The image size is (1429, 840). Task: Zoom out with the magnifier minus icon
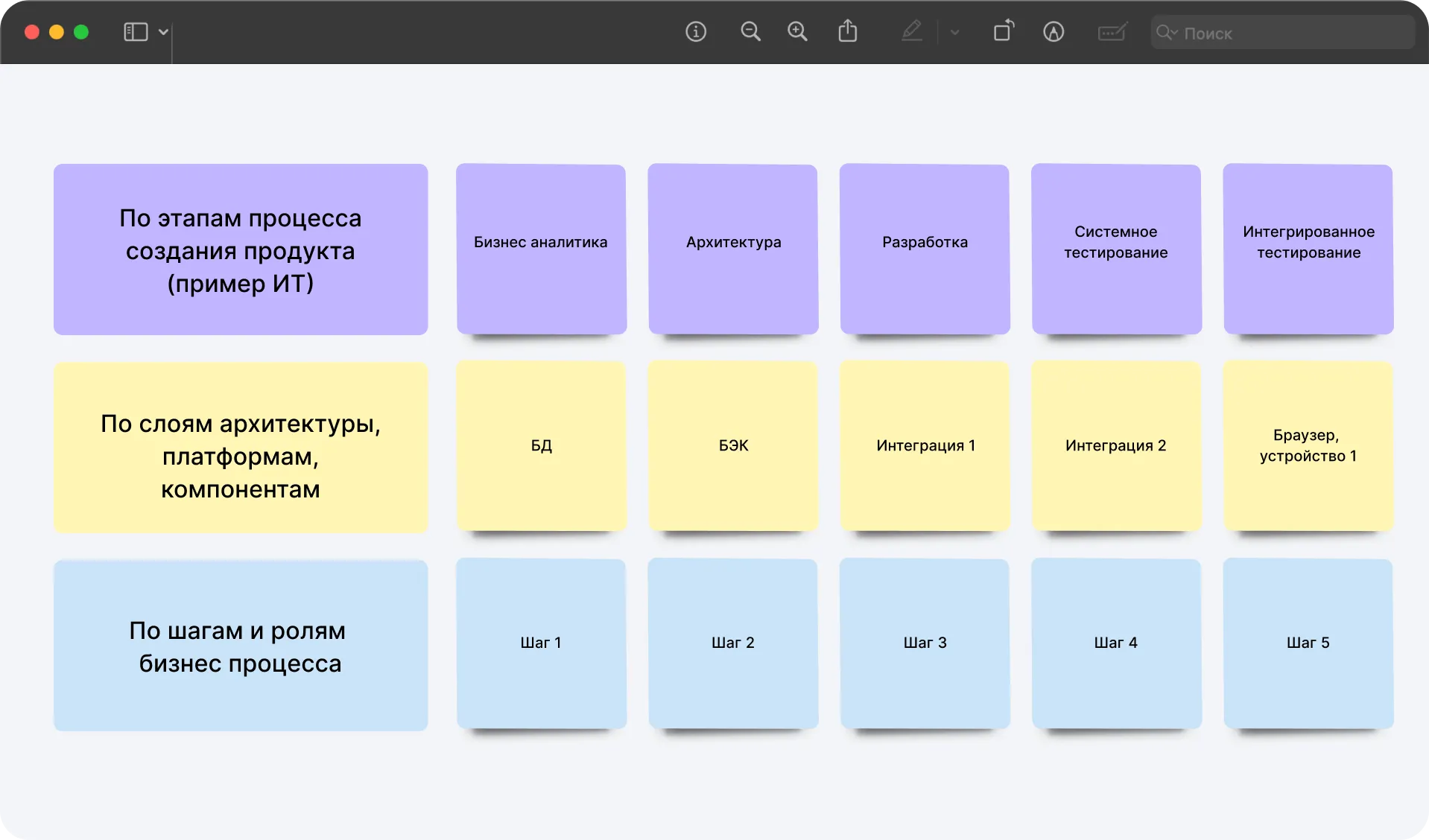pos(750,32)
